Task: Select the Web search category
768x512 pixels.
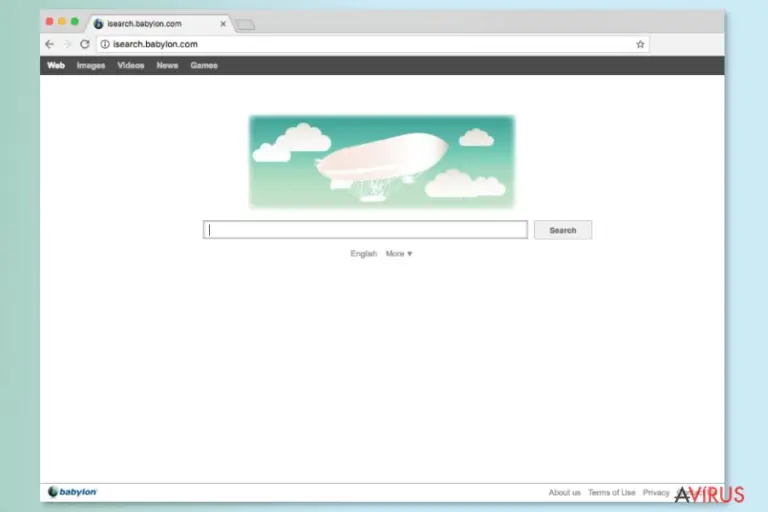Action: (x=56, y=65)
